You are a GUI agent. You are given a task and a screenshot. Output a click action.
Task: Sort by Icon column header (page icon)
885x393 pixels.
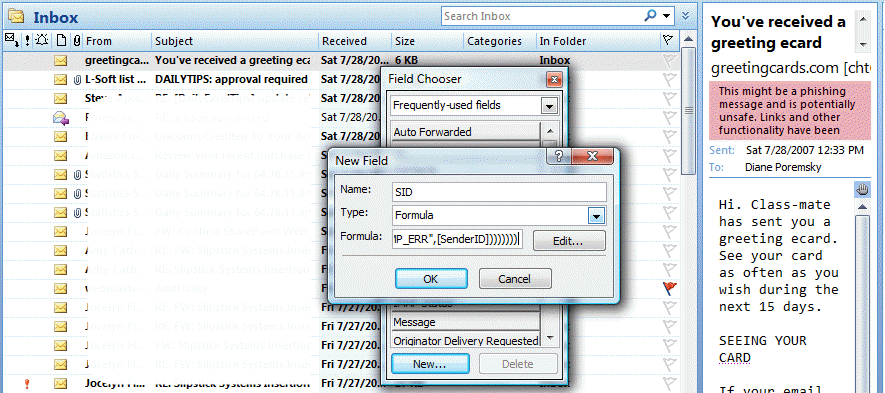pyautogui.click(x=61, y=41)
